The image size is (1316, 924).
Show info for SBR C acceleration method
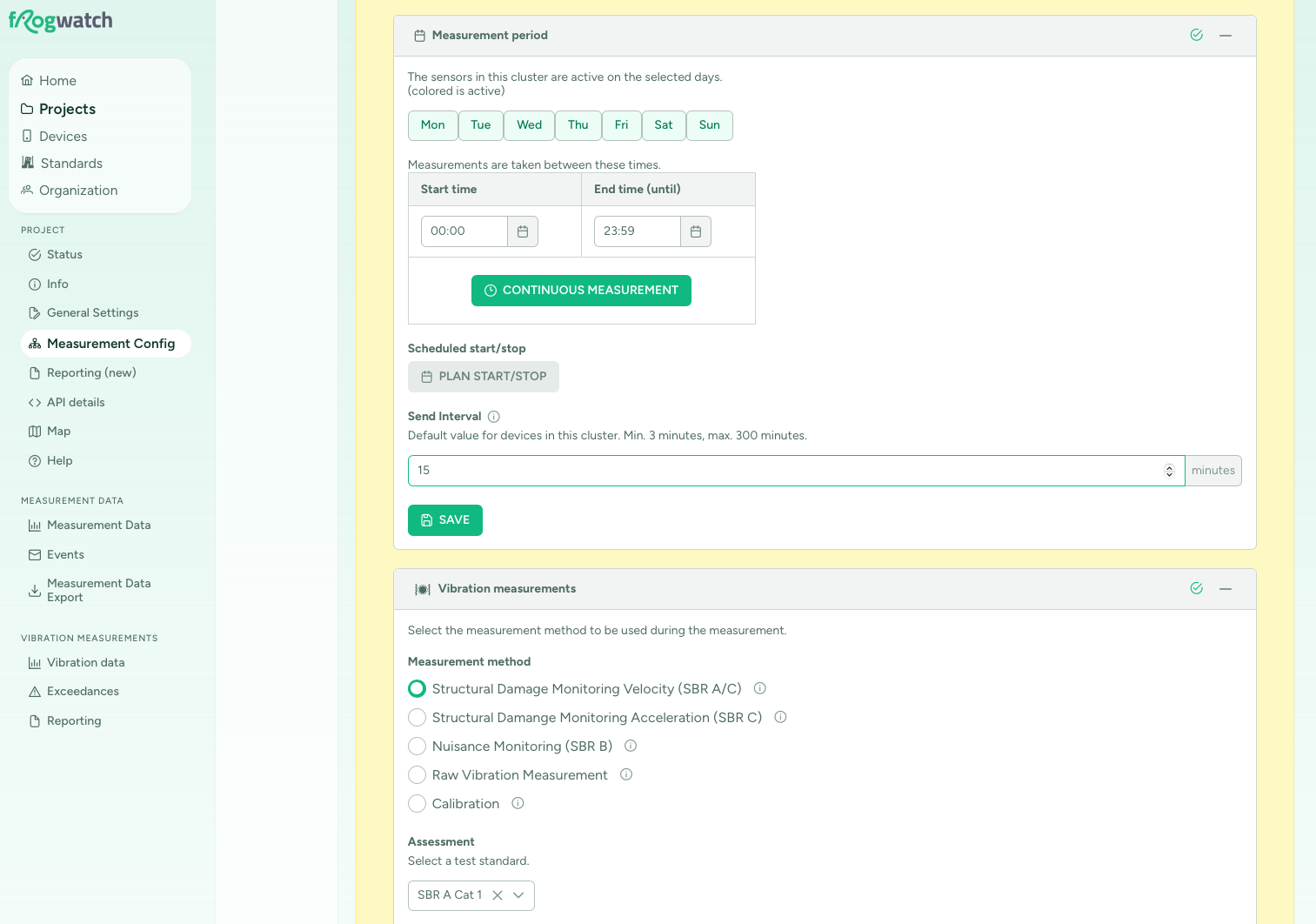click(x=781, y=717)
